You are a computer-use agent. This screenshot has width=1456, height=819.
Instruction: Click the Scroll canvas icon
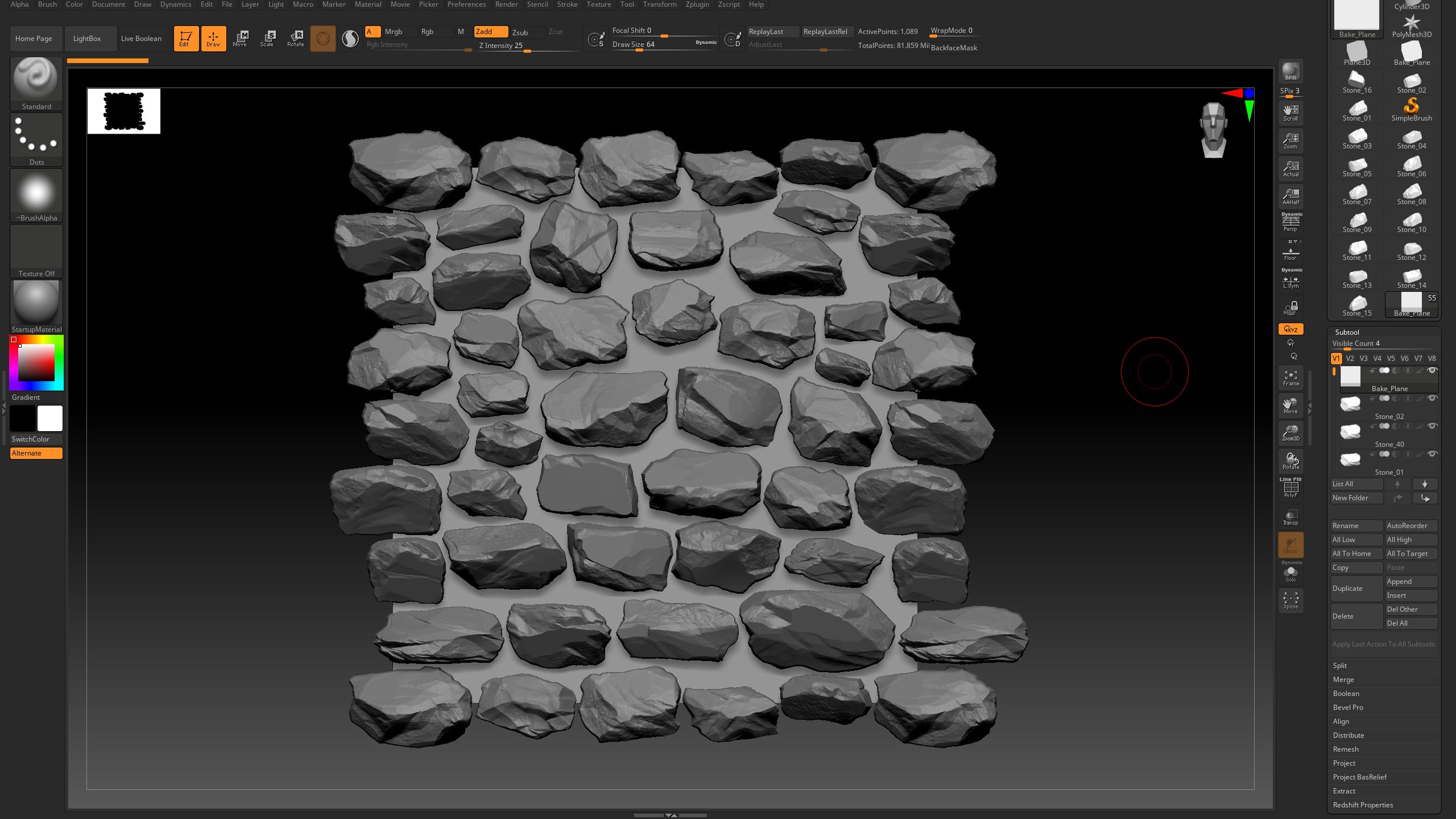[x=1290, y=113]
